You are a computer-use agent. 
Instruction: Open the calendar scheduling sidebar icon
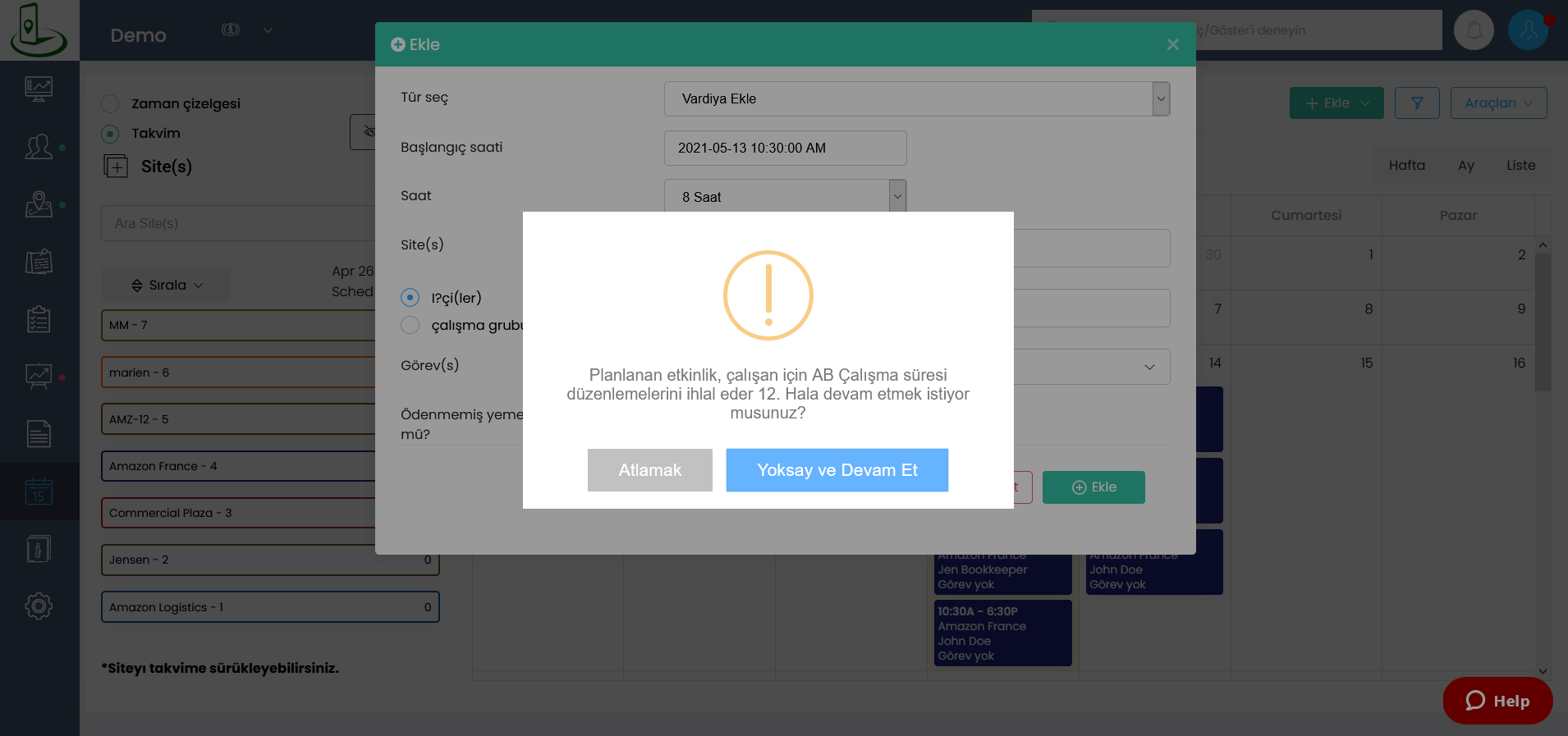(39, 491)
